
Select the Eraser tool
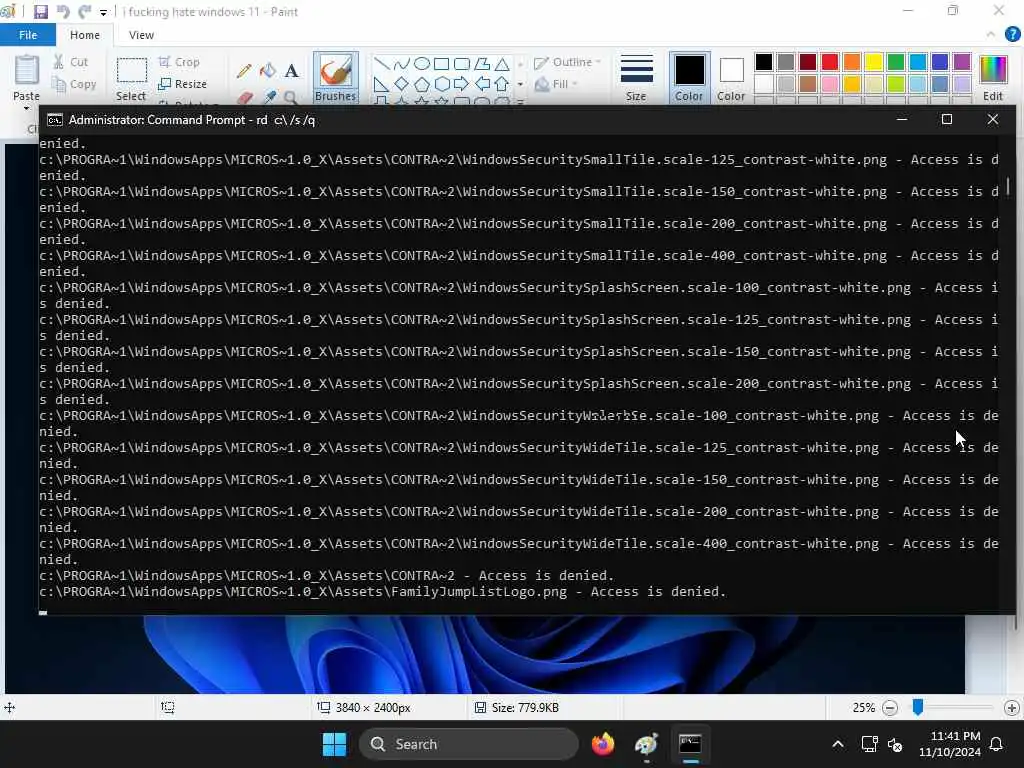coord(244,98)
